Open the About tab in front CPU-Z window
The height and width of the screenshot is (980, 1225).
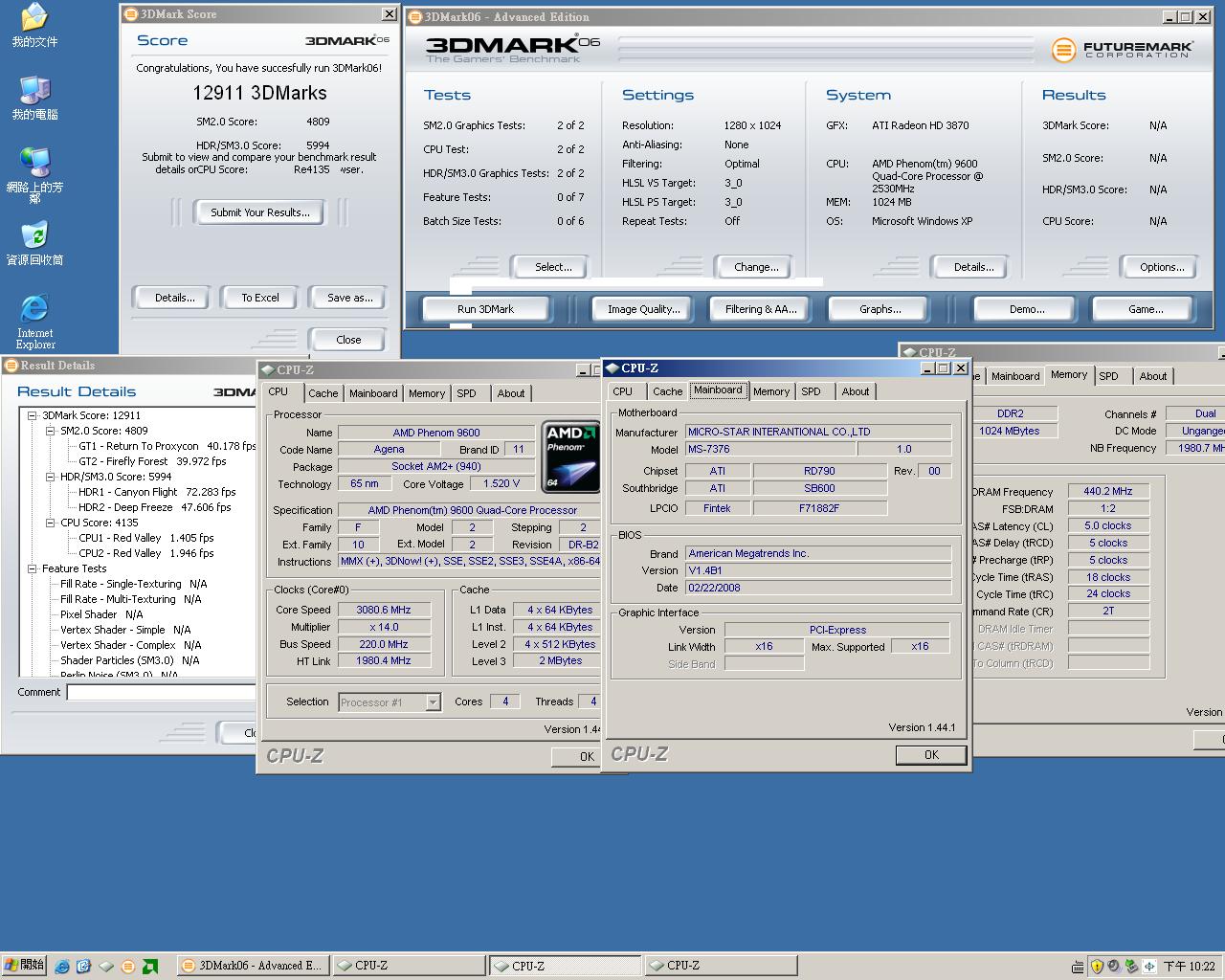tap(856, 391)
